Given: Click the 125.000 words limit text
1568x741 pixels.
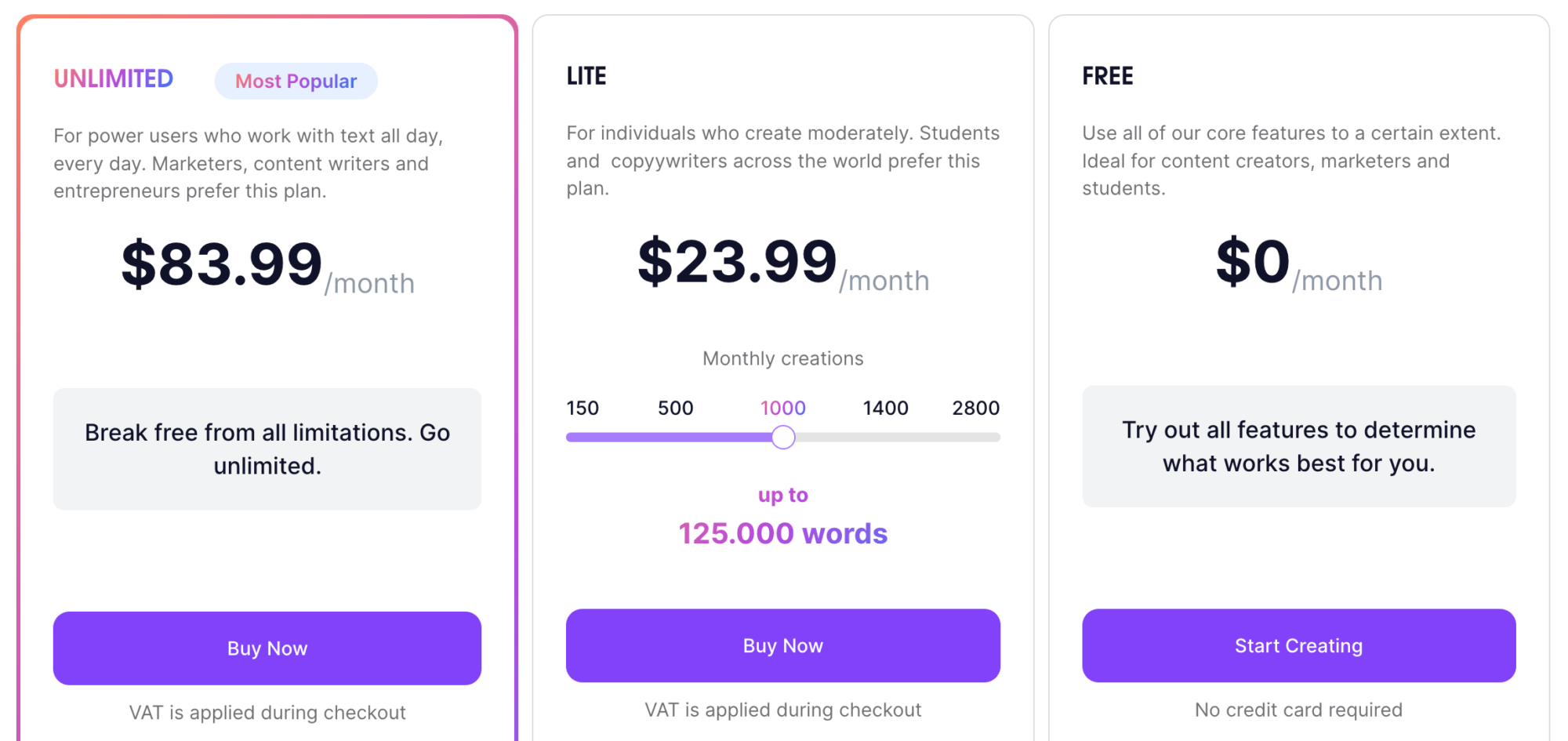Looking at the screenshot, I should click(782, 534).
